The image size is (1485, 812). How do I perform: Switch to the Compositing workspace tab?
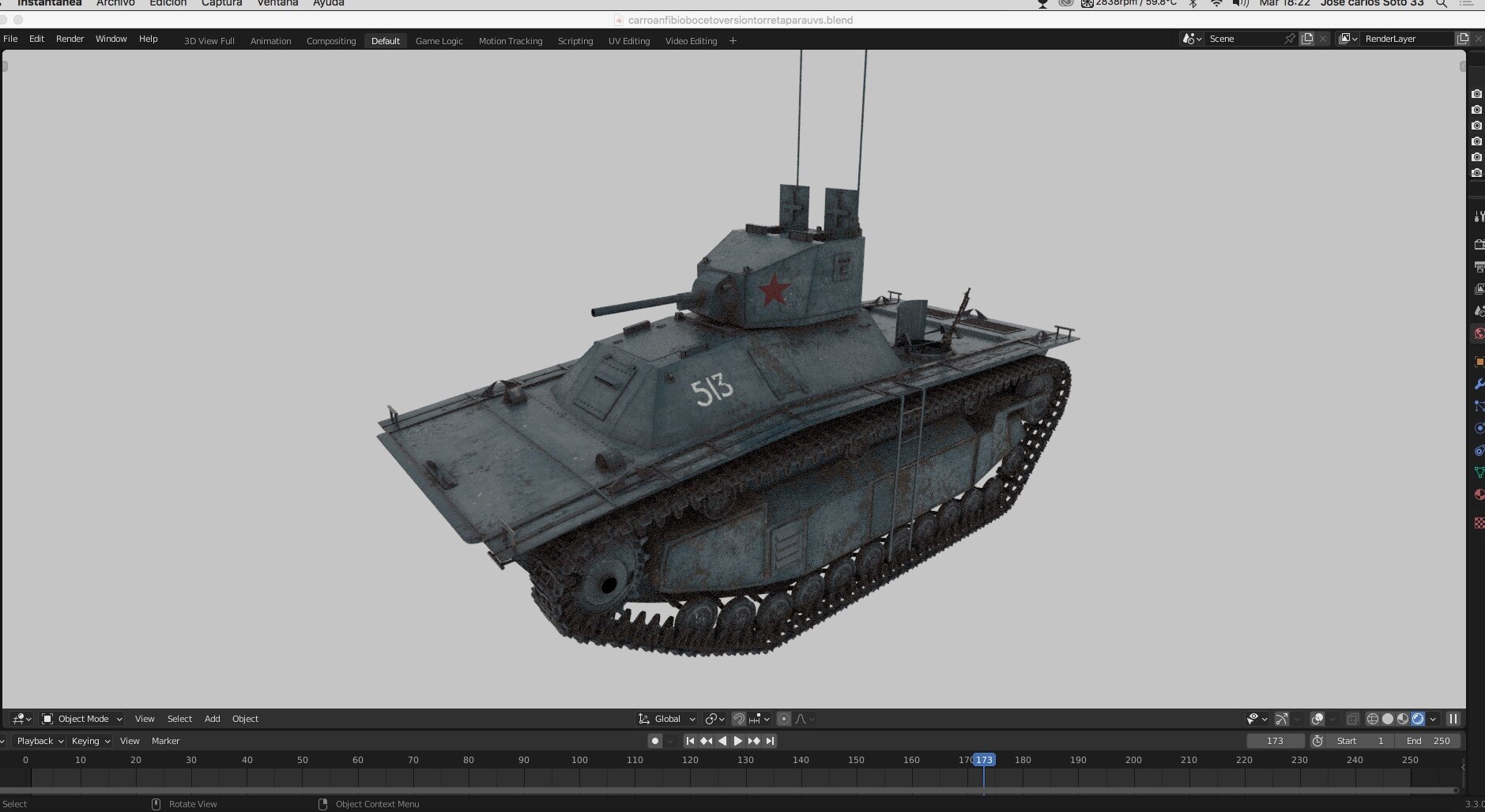(x=330, y=41)
